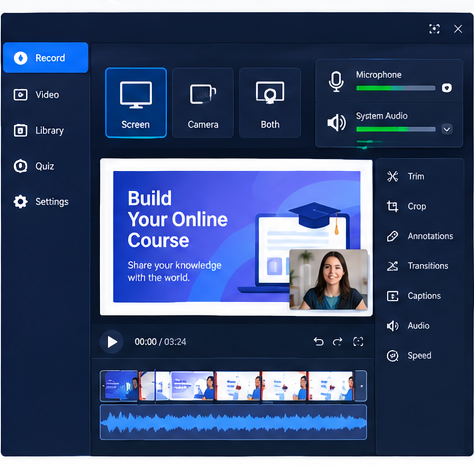Click the fullscreen icon beside redo
The height and width of the screenshot is (465, 474).
tap(358, 341)
